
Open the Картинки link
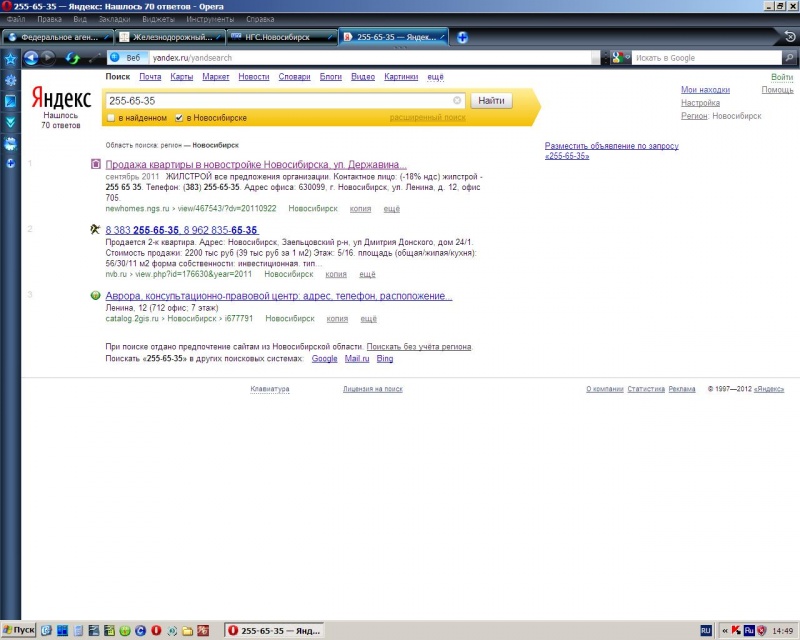click(x=401, y=77)
